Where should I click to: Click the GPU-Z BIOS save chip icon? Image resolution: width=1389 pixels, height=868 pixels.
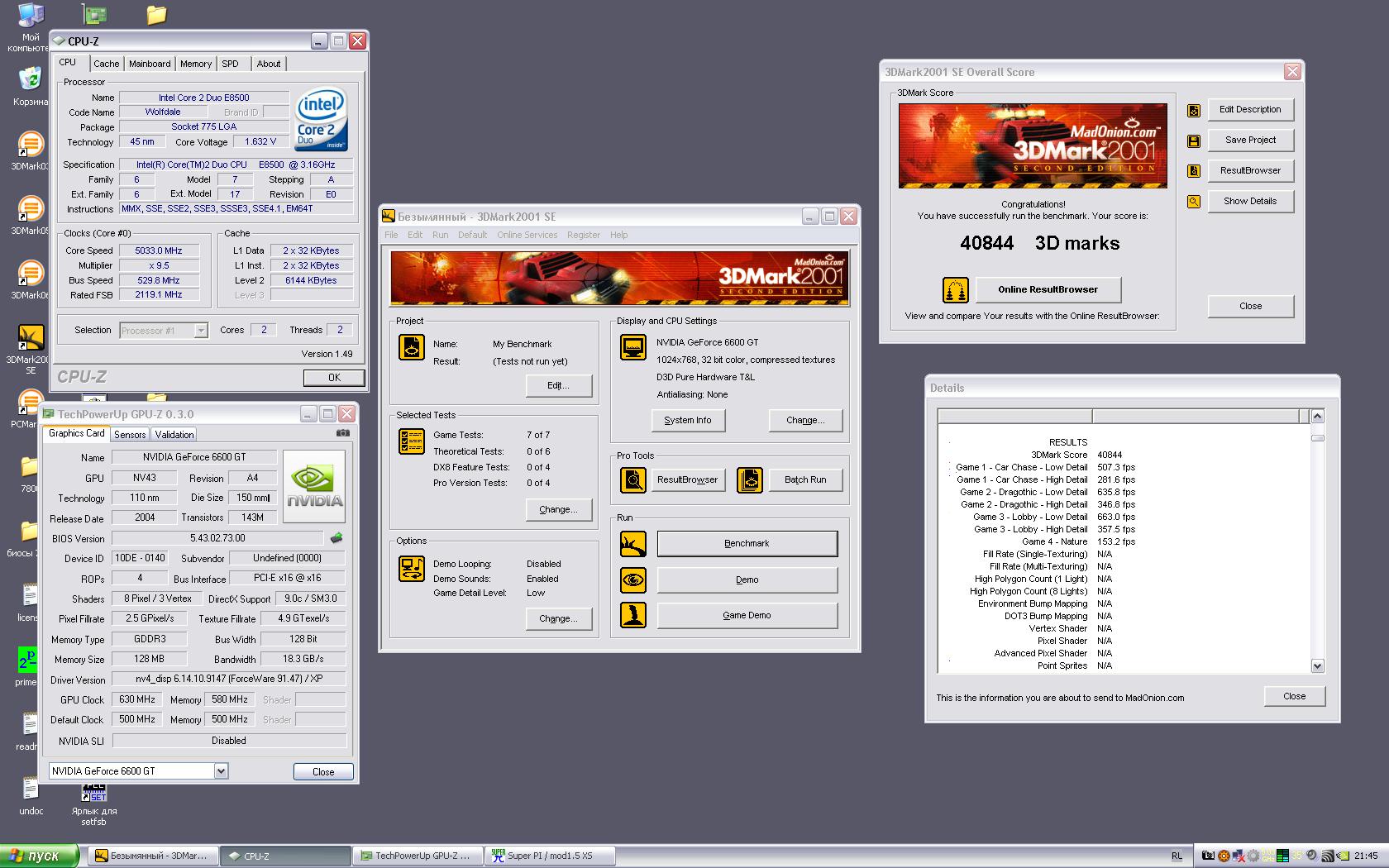(336, 538)
